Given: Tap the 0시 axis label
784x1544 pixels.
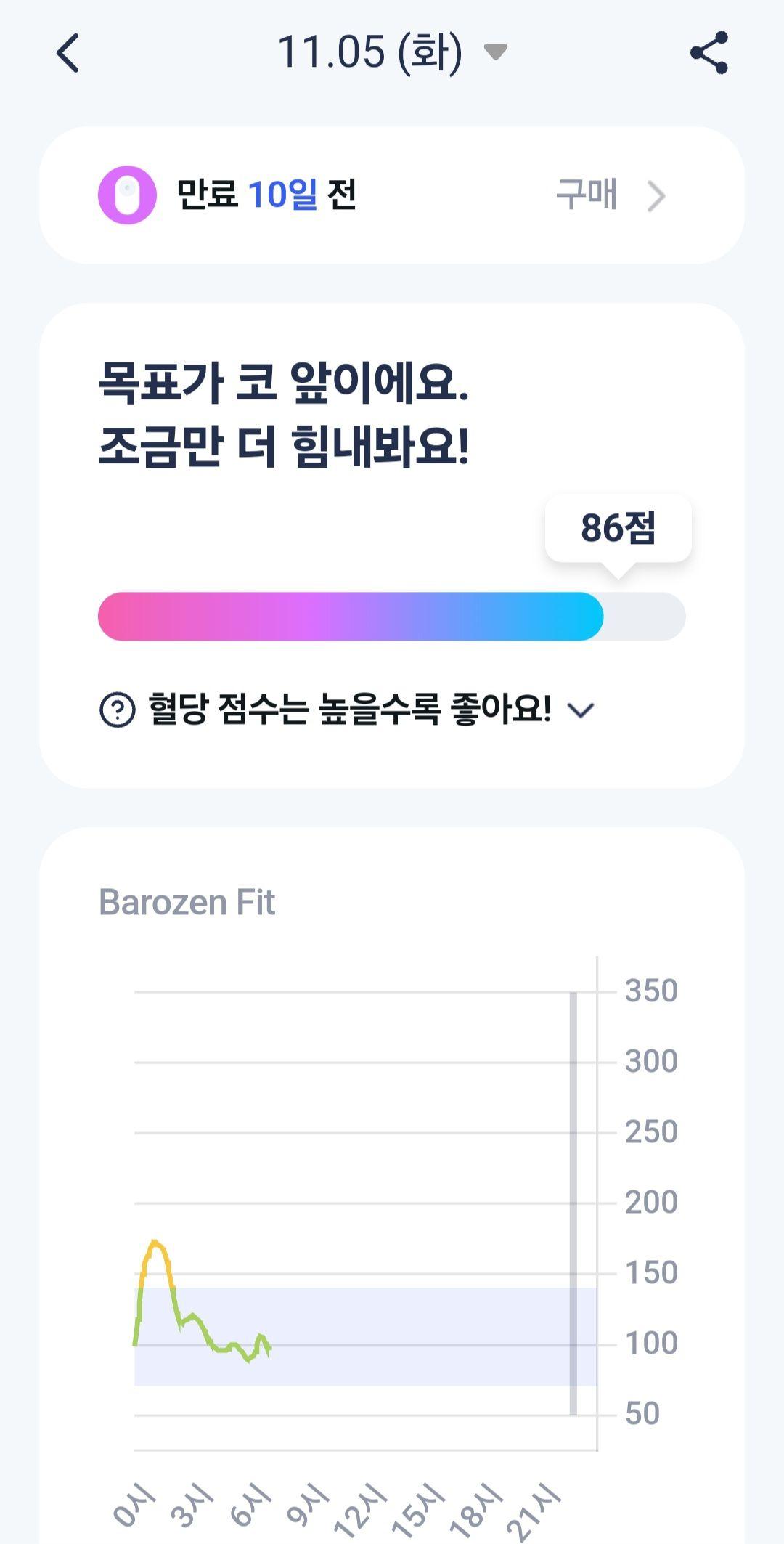Looking at the screenshot, I should [x=134, y=1504].
